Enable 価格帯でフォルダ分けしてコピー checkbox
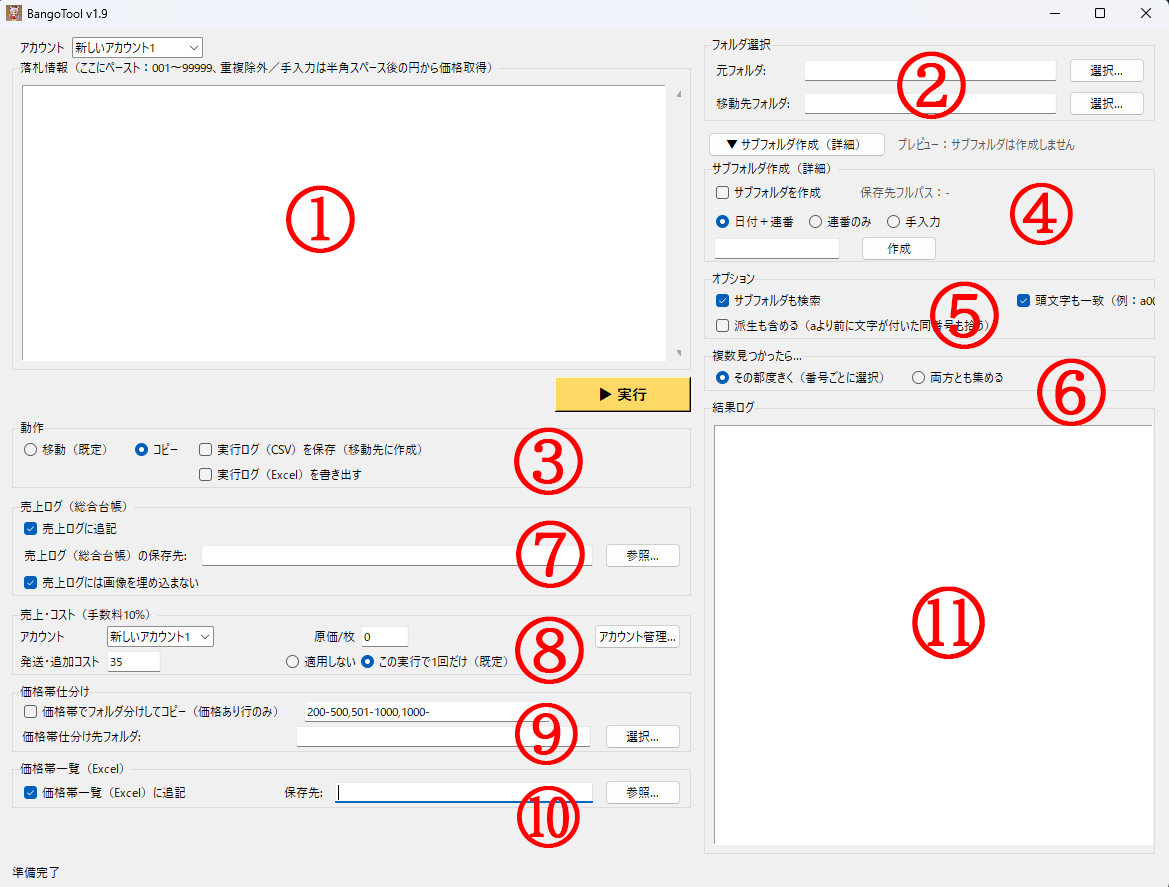 (30, 712)
